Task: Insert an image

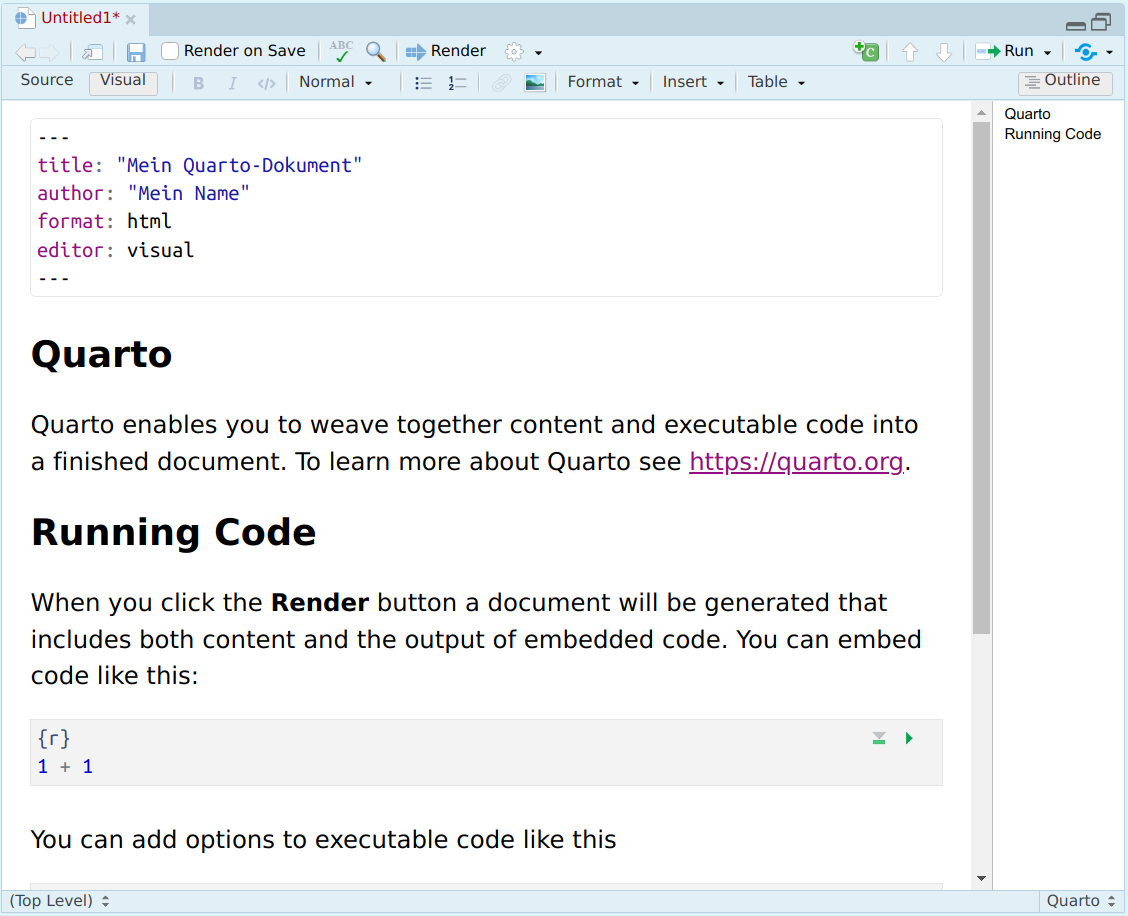Action: click(x=535, y=83)
